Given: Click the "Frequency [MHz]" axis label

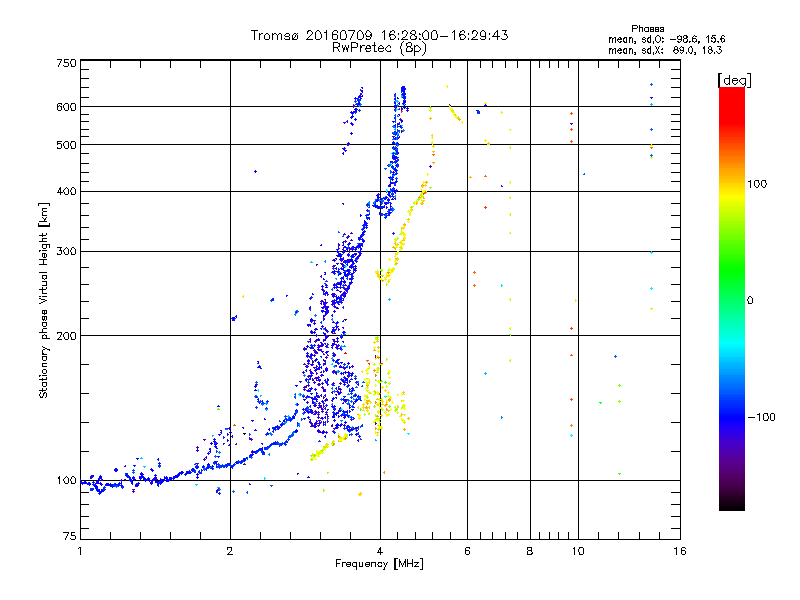Looking at the screenshot, I should (379, 564).
